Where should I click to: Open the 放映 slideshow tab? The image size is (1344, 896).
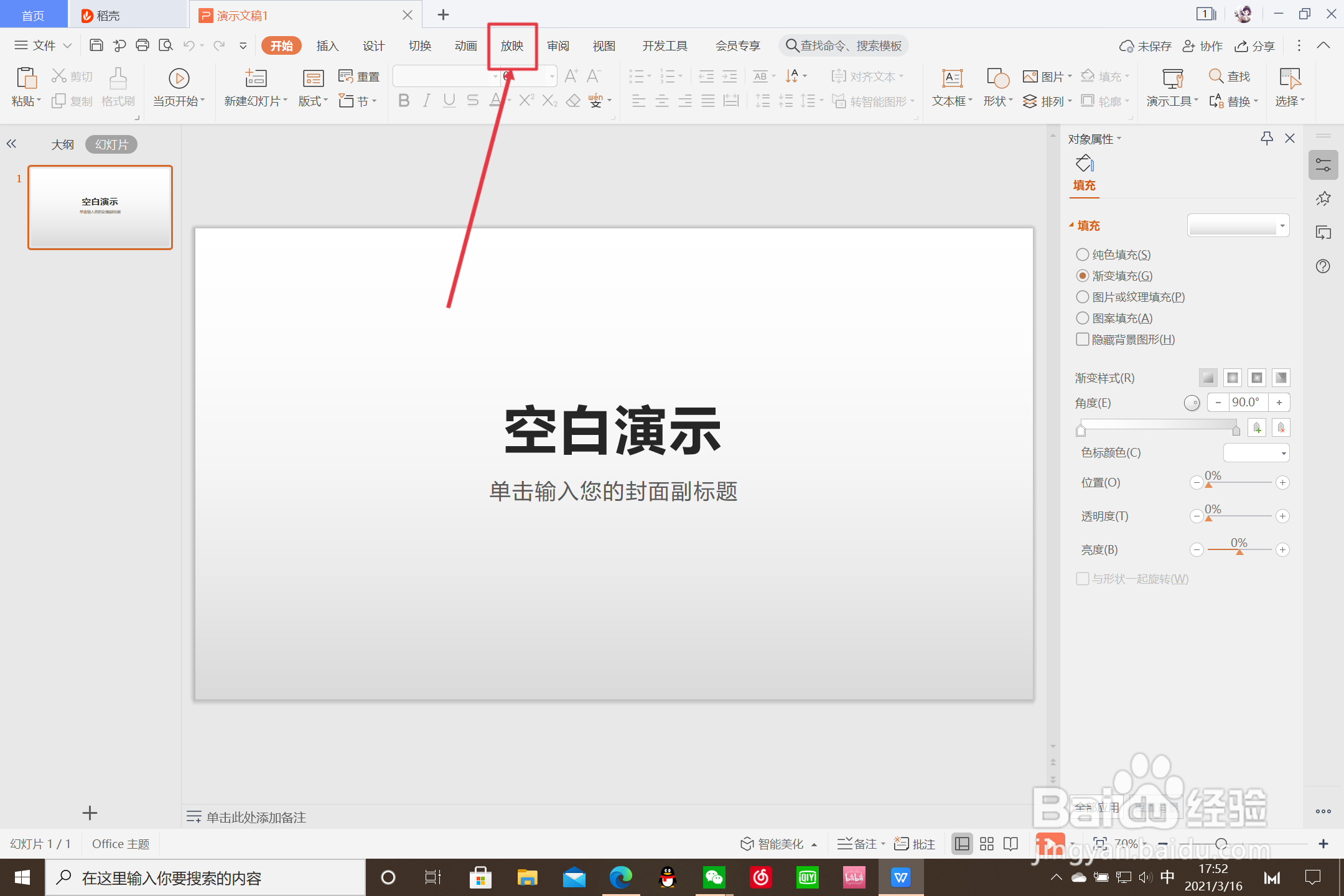511,45
